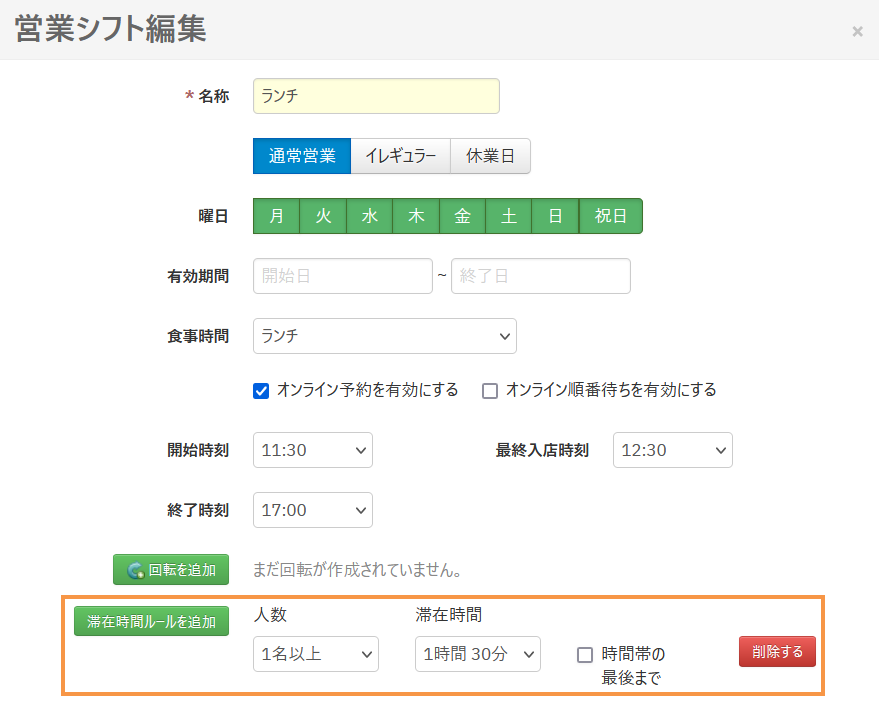The width and height of the screenshot is (879, 712).
Task: Toggle the 土 weekday button
Action: [509, 216]
